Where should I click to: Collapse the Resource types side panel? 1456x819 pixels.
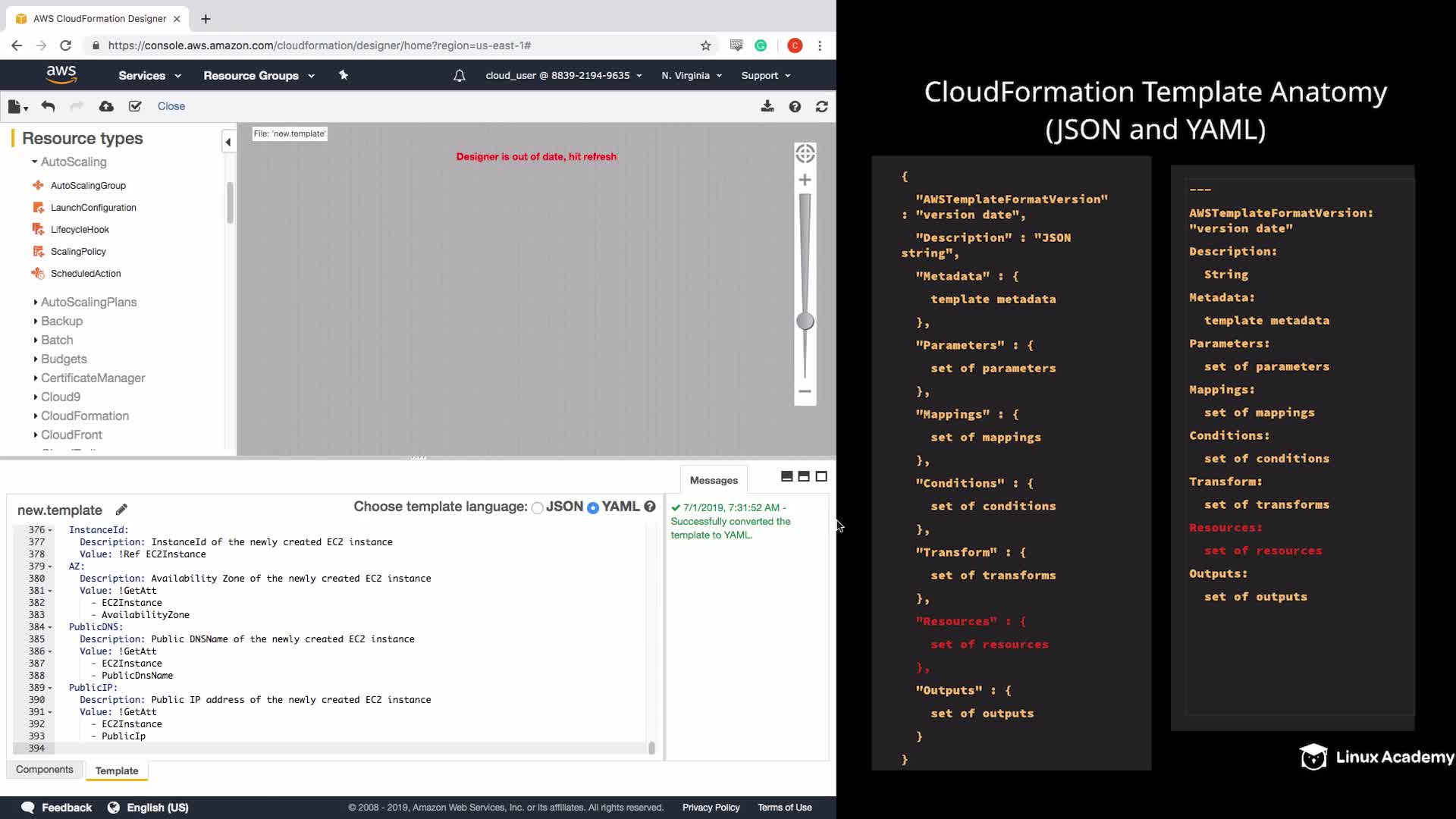pos(227,141)
